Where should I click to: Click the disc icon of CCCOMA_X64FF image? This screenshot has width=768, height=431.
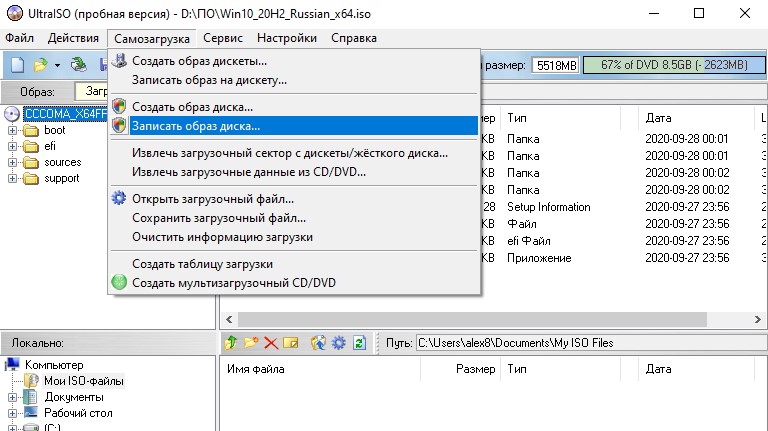12,114
